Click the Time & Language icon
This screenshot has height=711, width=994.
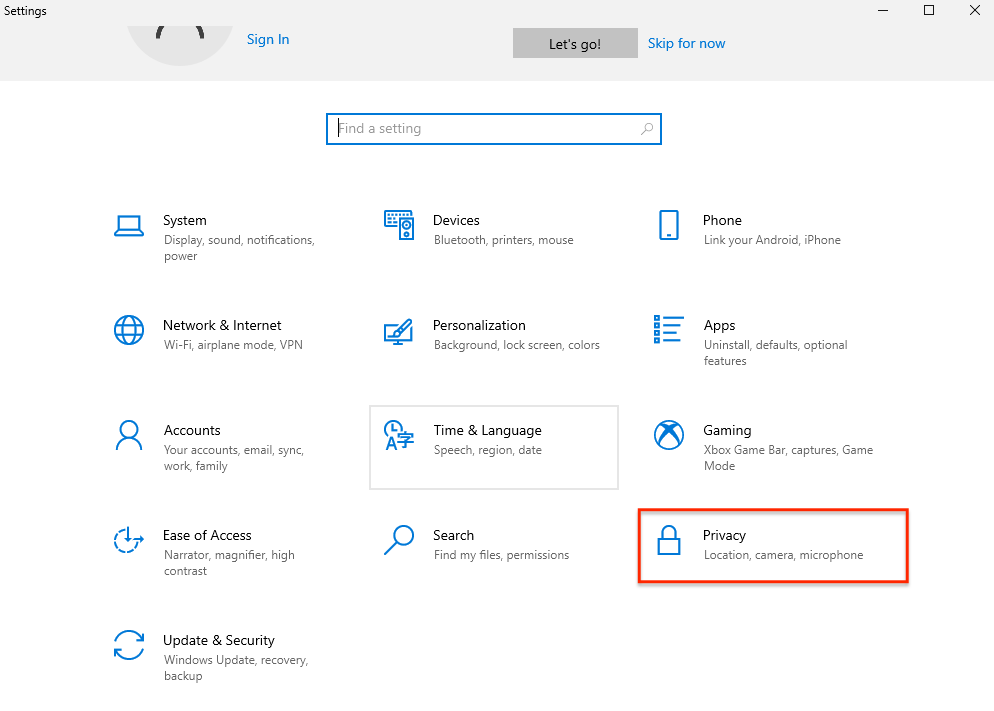click(x=399, y=435)
